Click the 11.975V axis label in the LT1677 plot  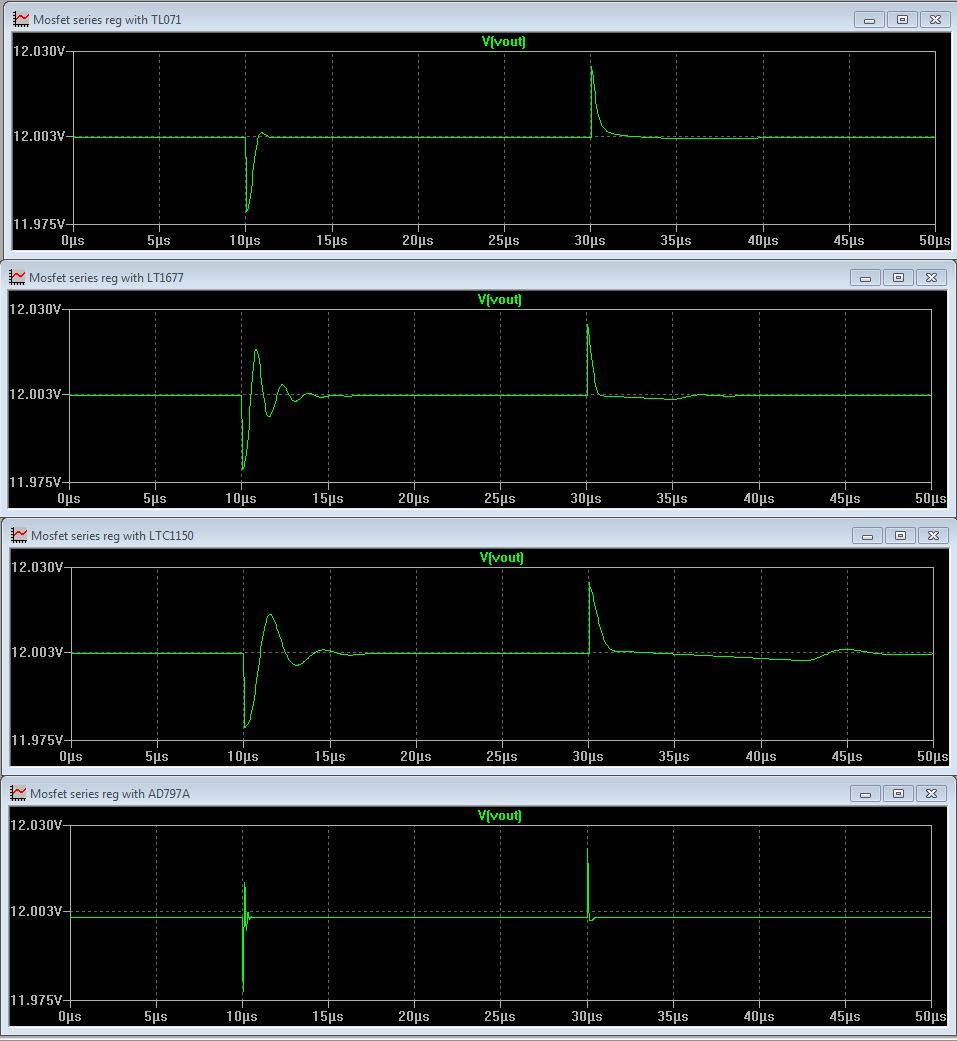click(x=35, y=481)
